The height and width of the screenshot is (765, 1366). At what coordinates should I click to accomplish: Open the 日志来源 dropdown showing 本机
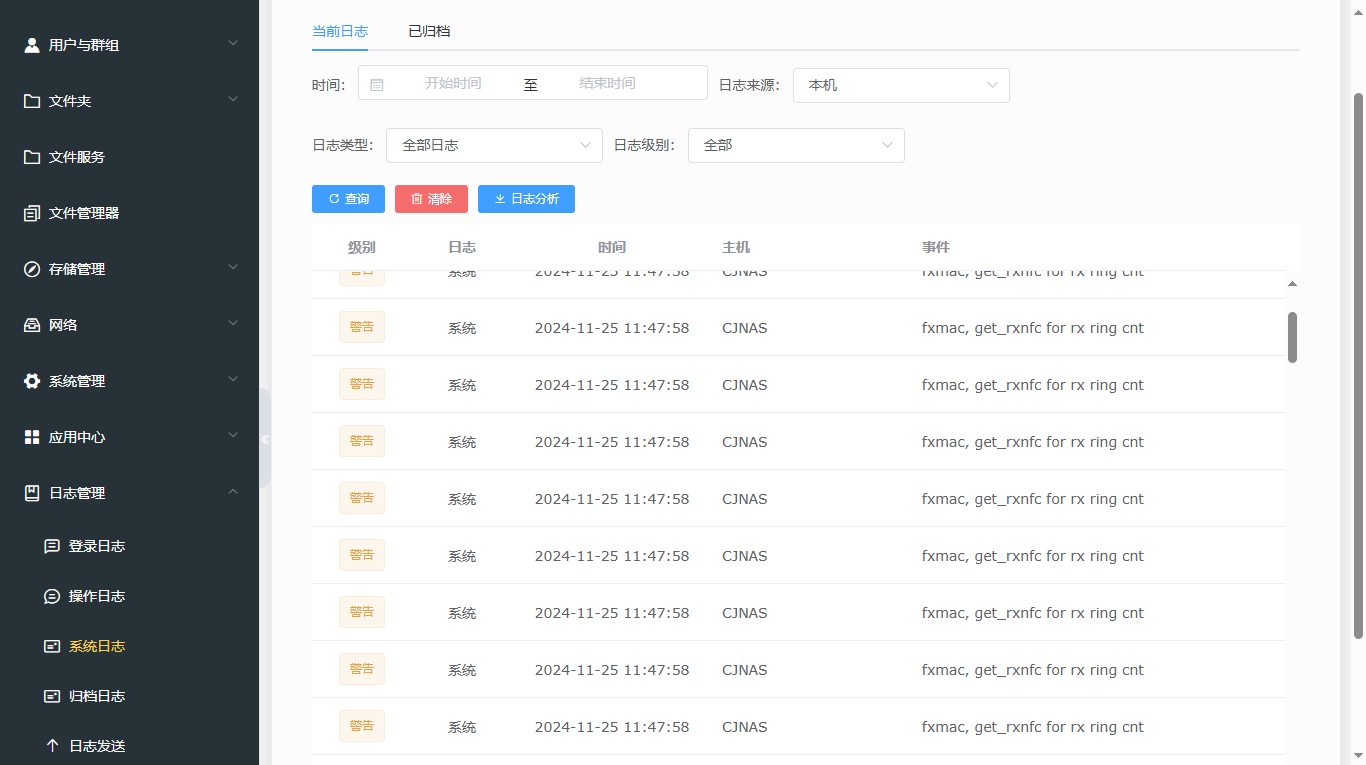900,85
